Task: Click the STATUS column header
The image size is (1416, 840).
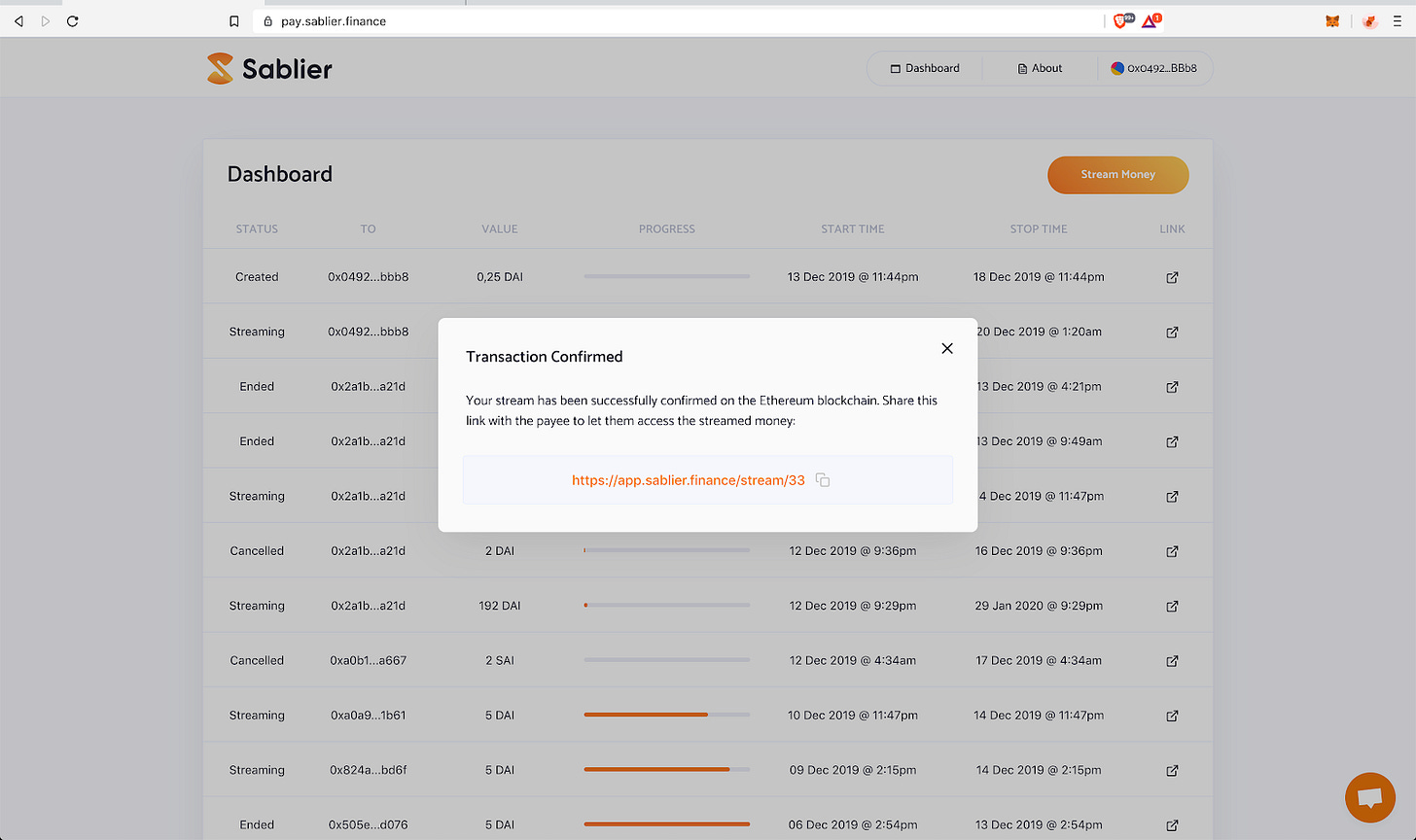Action: 257,229
